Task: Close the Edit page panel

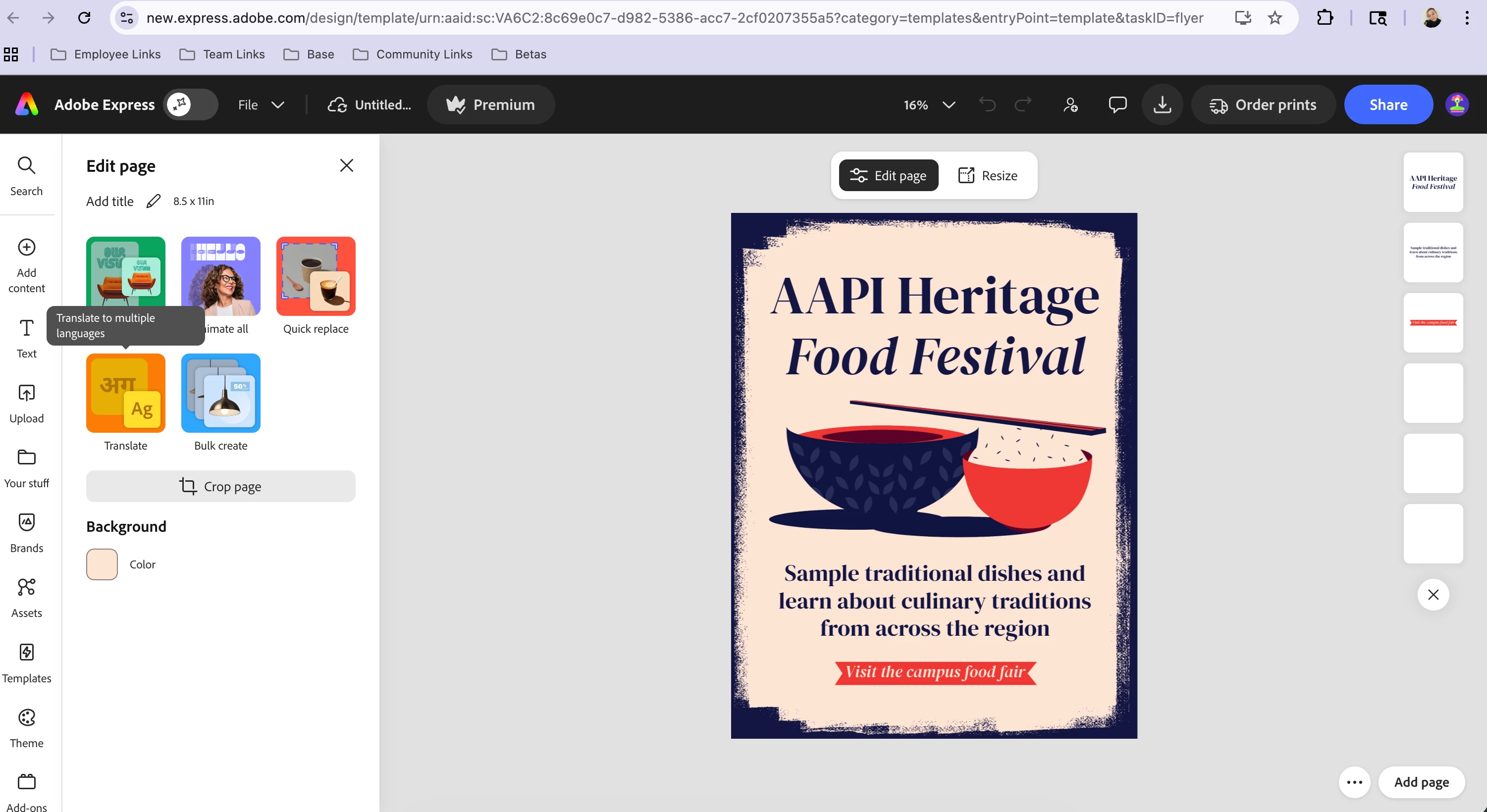Action: coord(346,166)
